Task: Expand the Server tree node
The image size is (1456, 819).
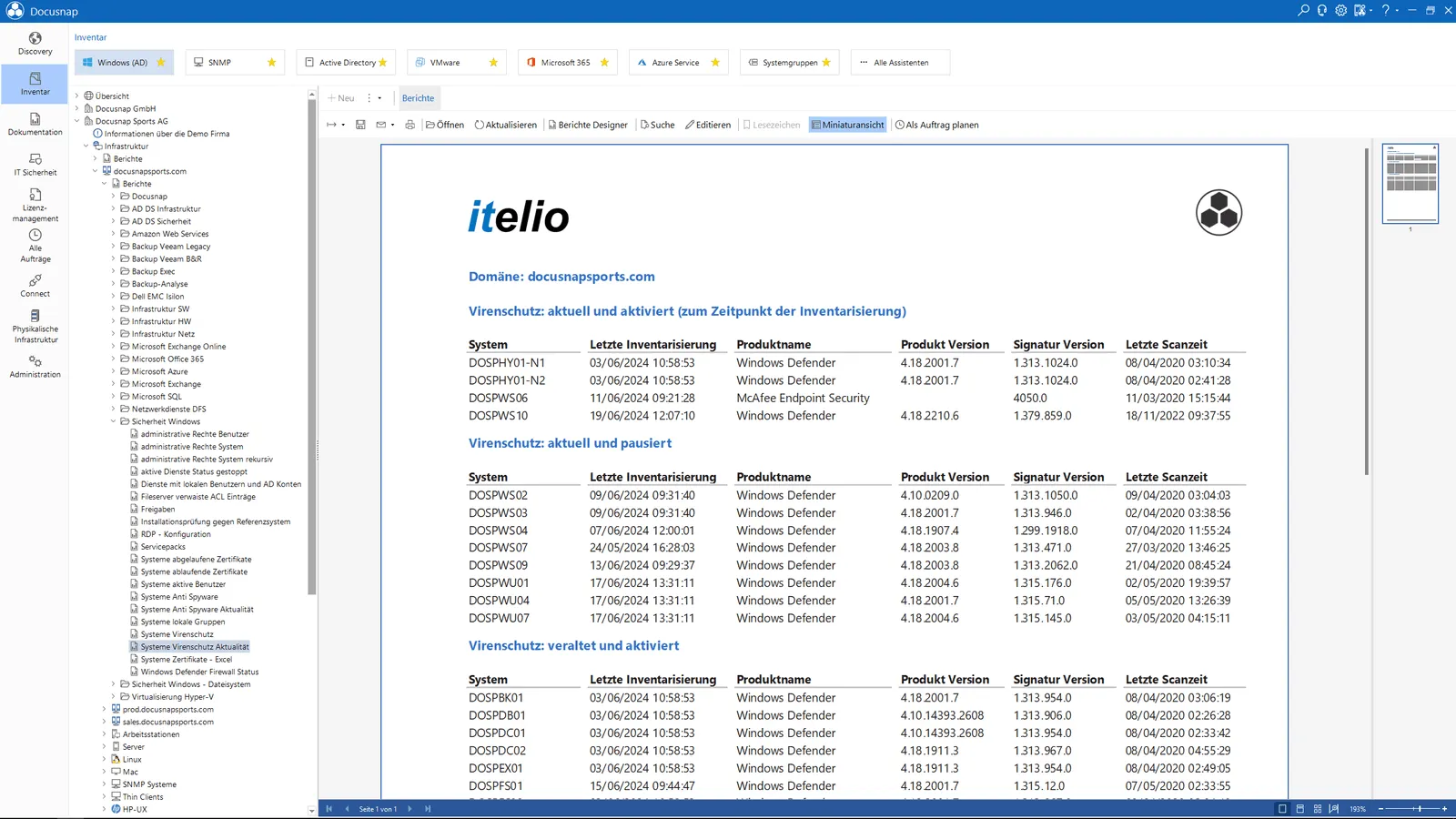Action: 105,746
